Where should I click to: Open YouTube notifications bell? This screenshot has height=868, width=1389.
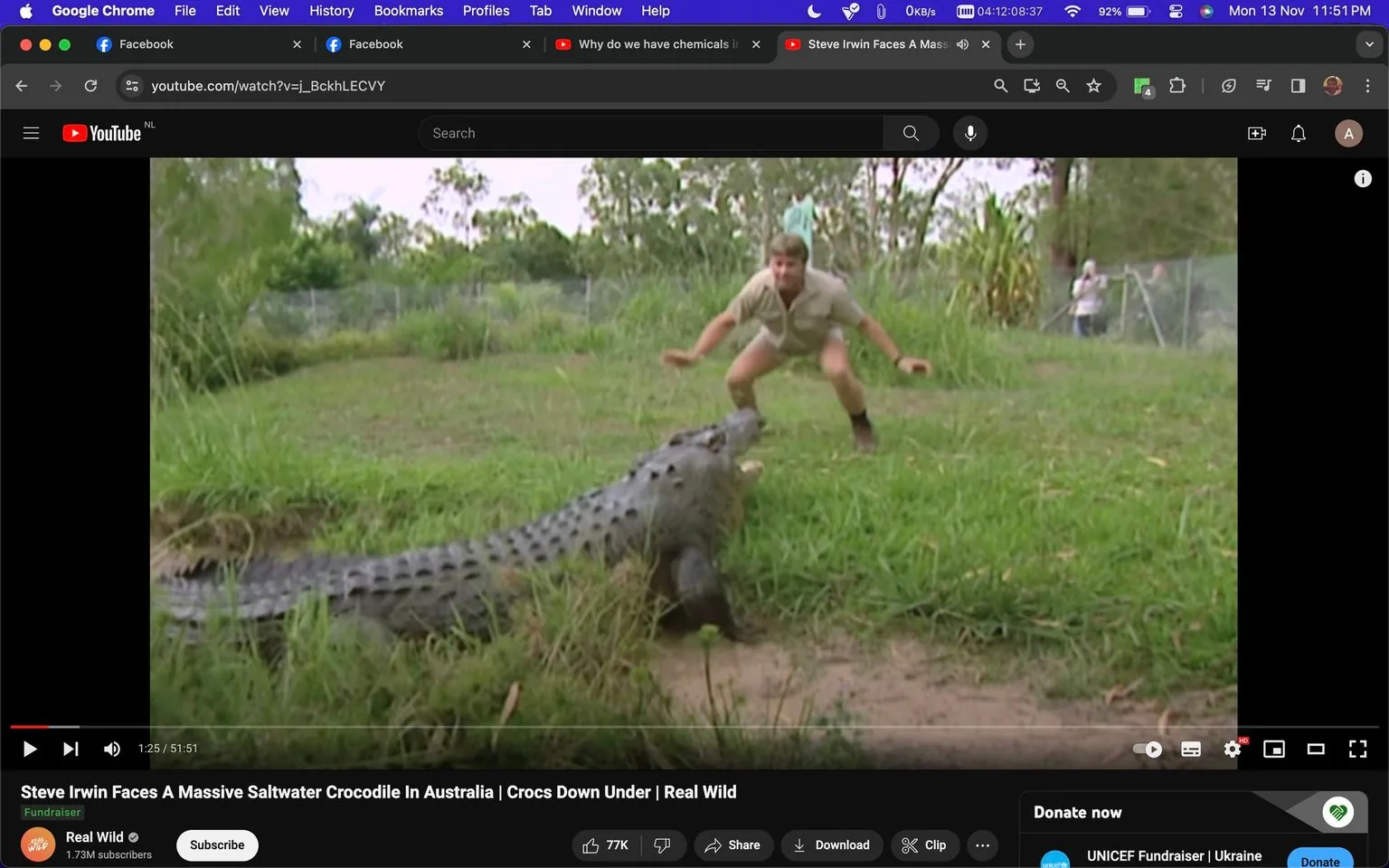coord(1299,133)
